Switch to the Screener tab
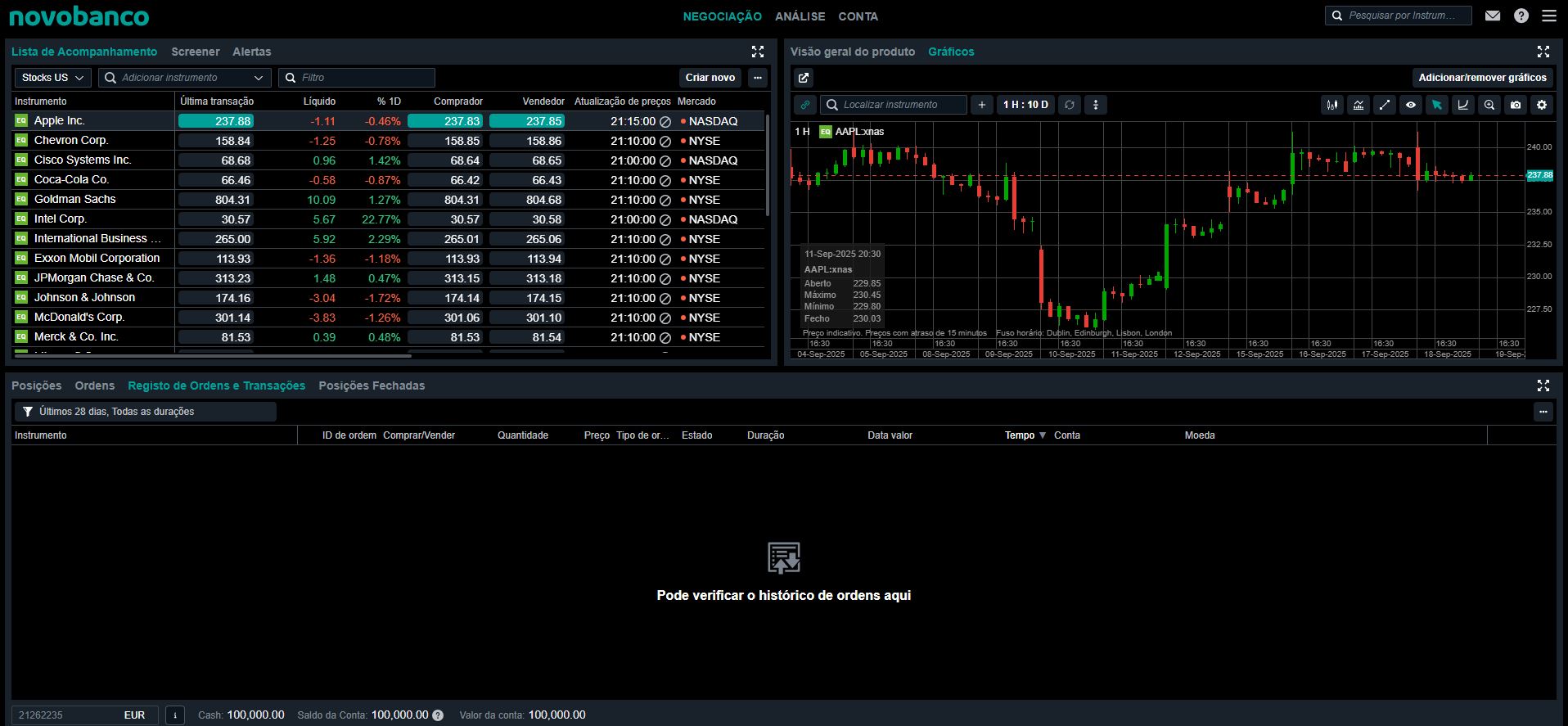Viewport: 1568px width, 726px height. tap(195, 52)
